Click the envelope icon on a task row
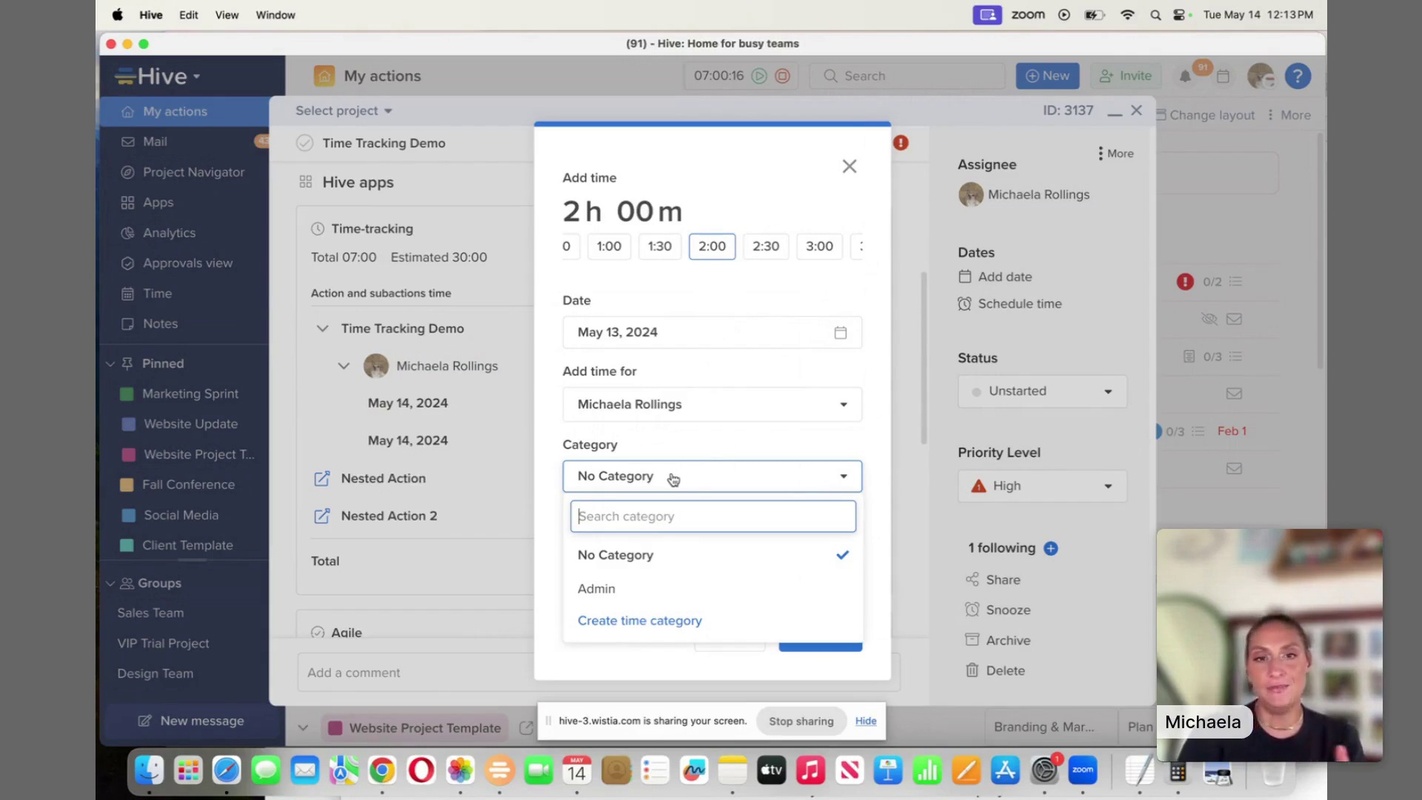Viewport: 1422px width, 800px height. tap(1234, 318)
